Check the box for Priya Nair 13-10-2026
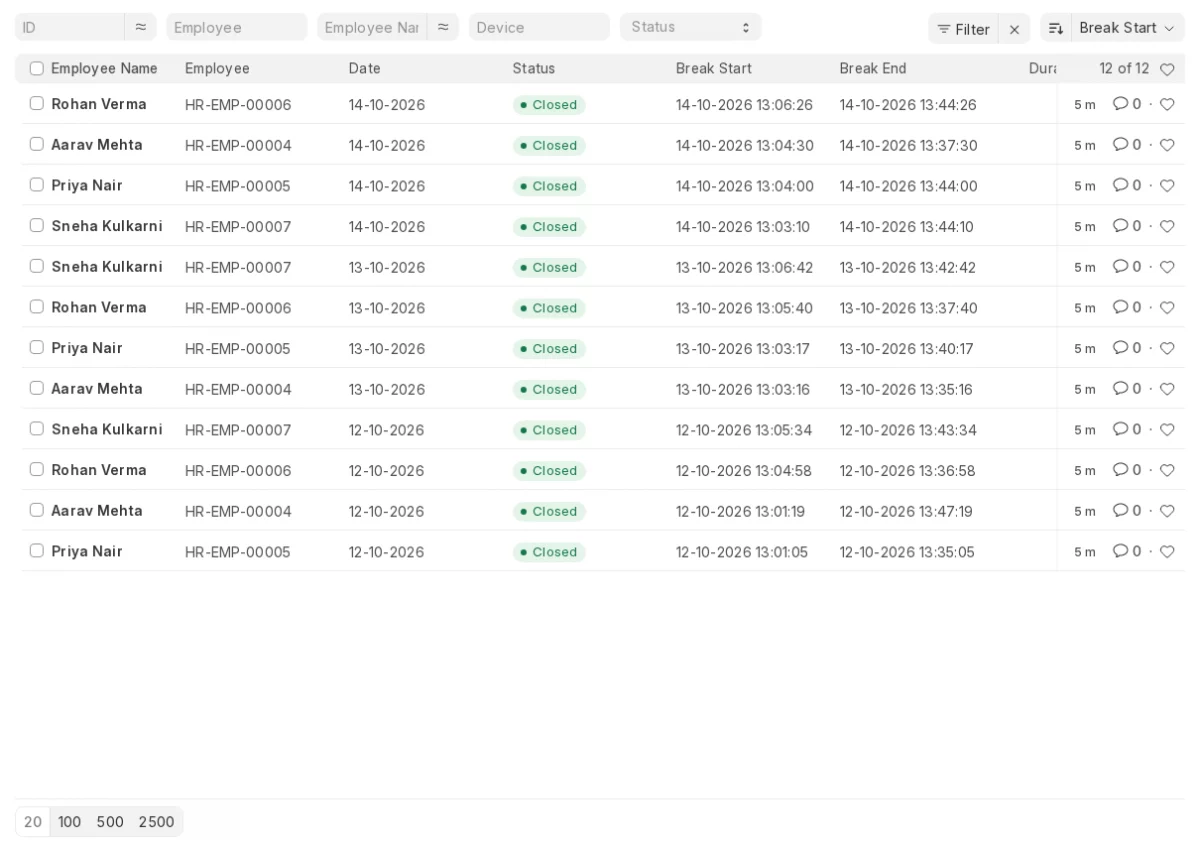The width and height of the screenshot is (1200, 844). [37, 347]
